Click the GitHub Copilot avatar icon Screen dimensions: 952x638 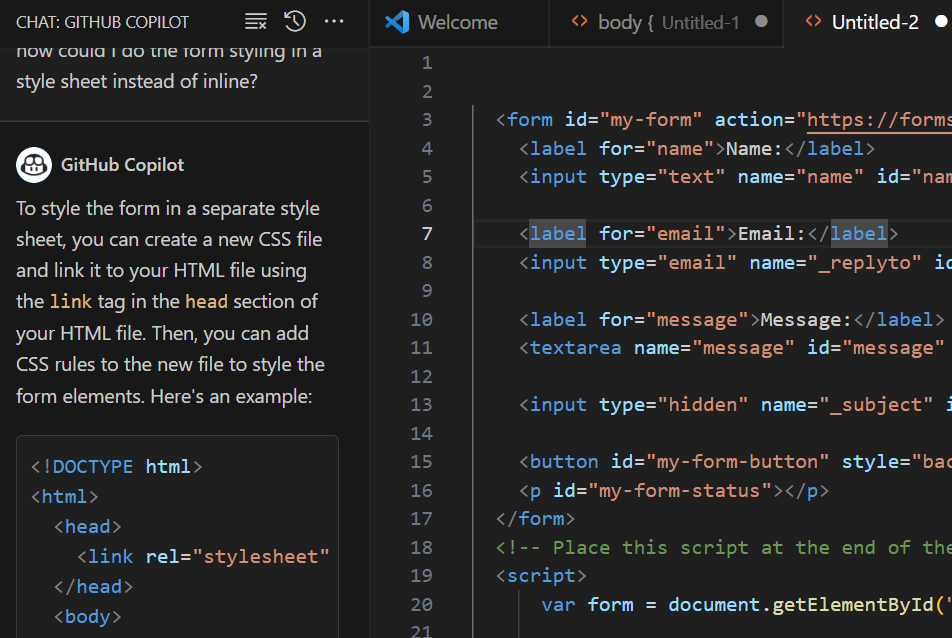coord(34,165)
